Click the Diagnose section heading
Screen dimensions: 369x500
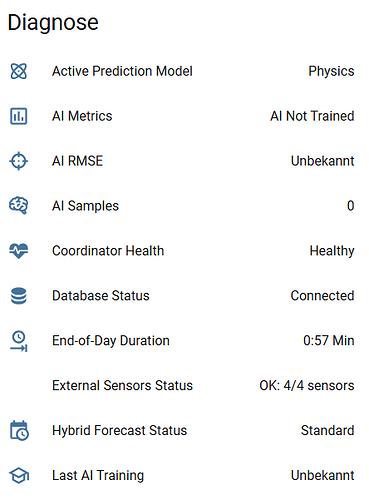click(53, 23)
